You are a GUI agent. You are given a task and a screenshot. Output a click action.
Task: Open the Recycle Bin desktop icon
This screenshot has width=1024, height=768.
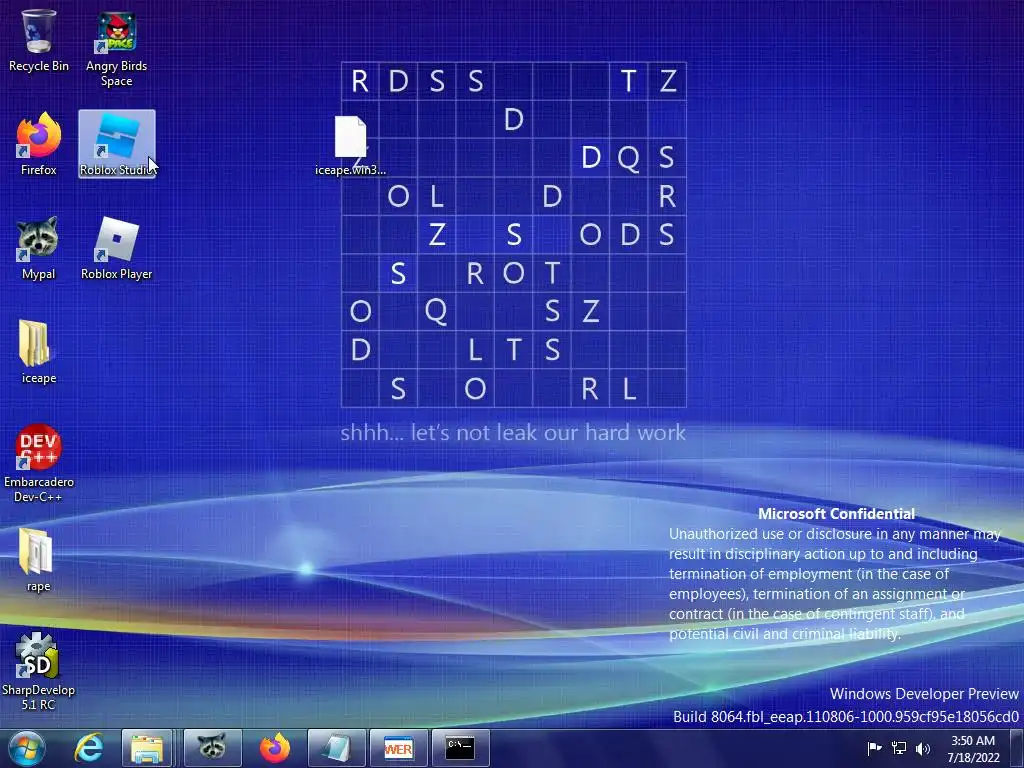39,40
